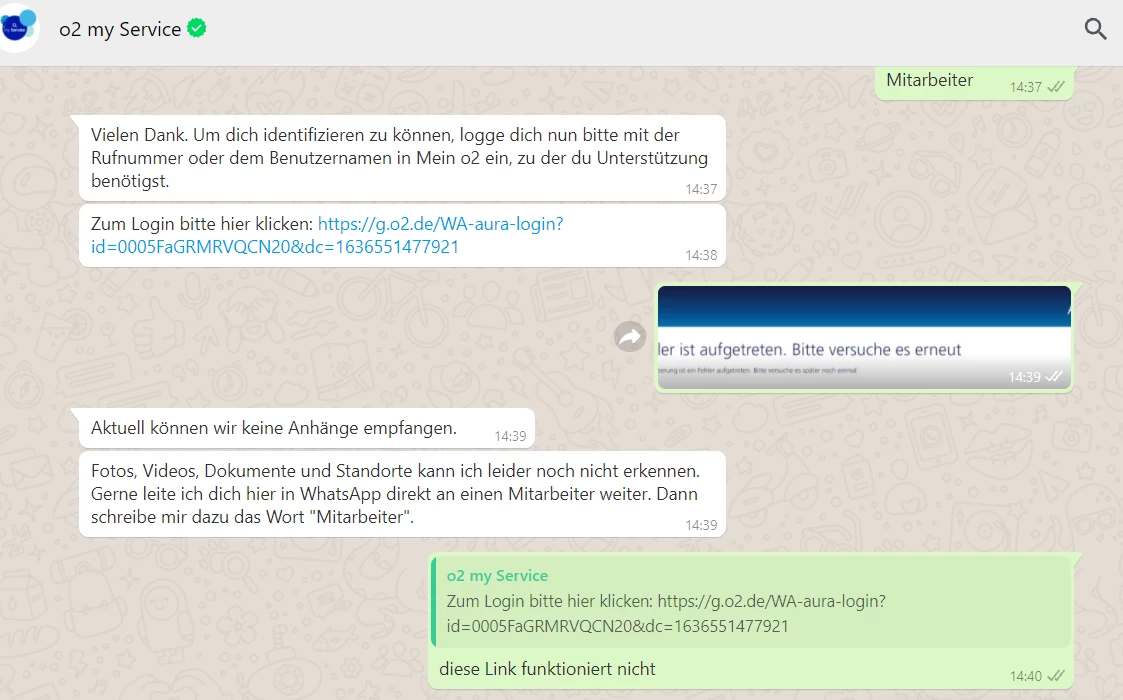Open the sent error screenshot image
1123x700 pixels.
[x=864, y=337]
